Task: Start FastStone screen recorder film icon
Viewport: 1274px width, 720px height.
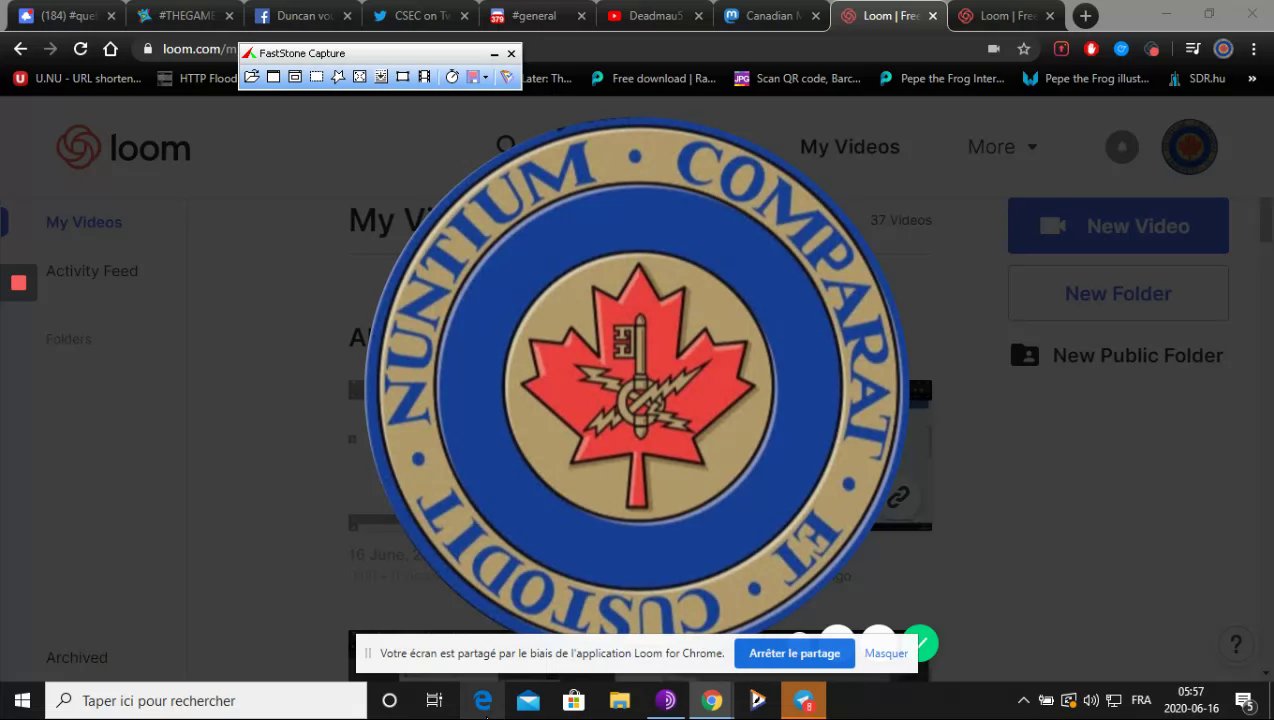Action: tap(424, 77)
